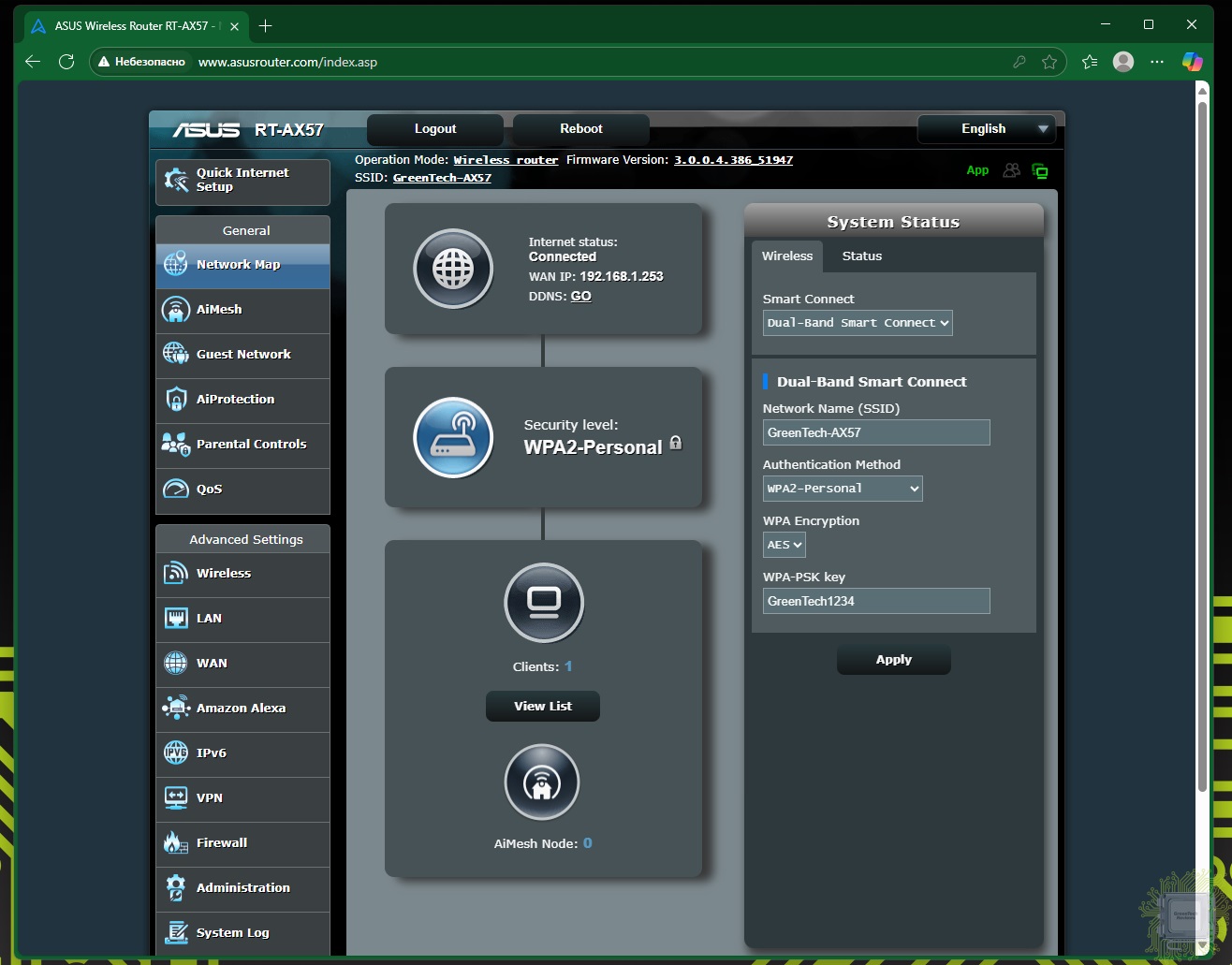Click the security padlock icon beside WPA2-Personal
1232x965 pixels.
(676, 444)
